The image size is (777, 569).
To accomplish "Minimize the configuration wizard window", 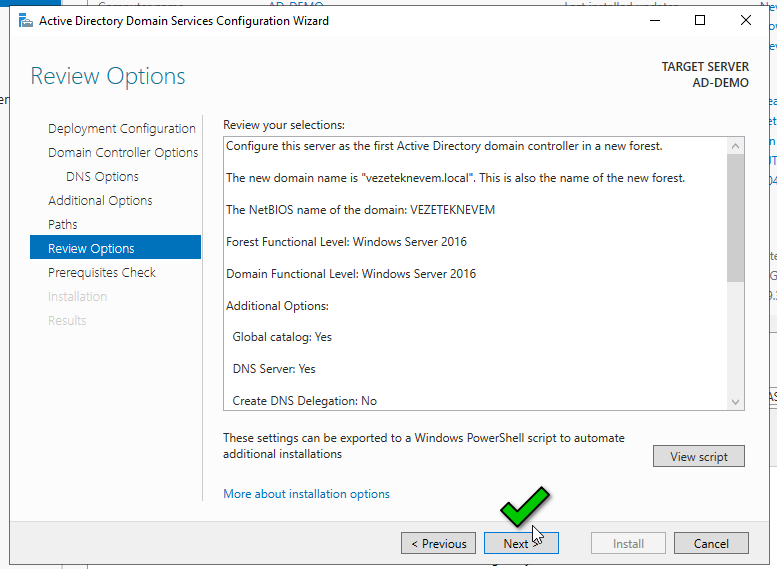I will (654, 20).
